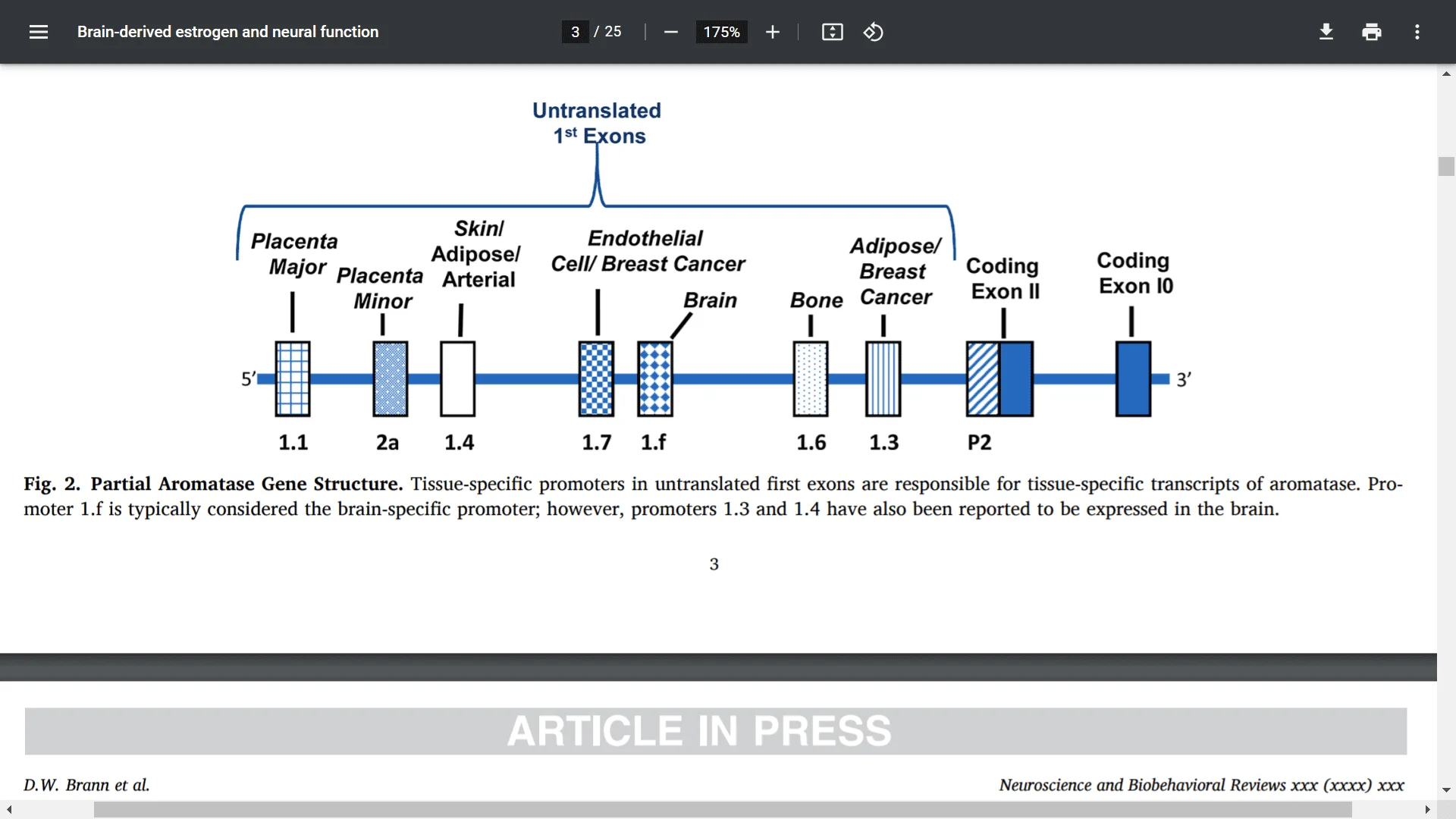The height and width of the screenshot is (819, 1456).
Task: Click the '1.4' promoter label
Action: (459, 442)
